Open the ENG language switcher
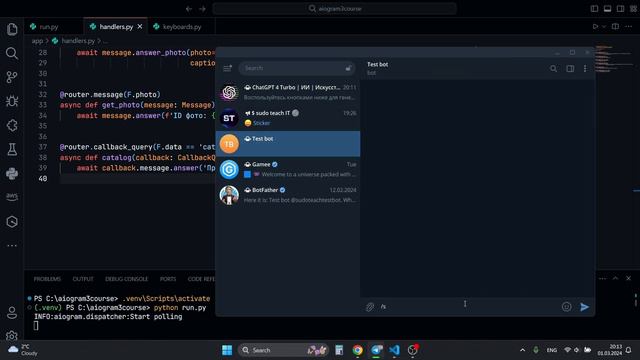640x360 pixels. click(551, 350)
